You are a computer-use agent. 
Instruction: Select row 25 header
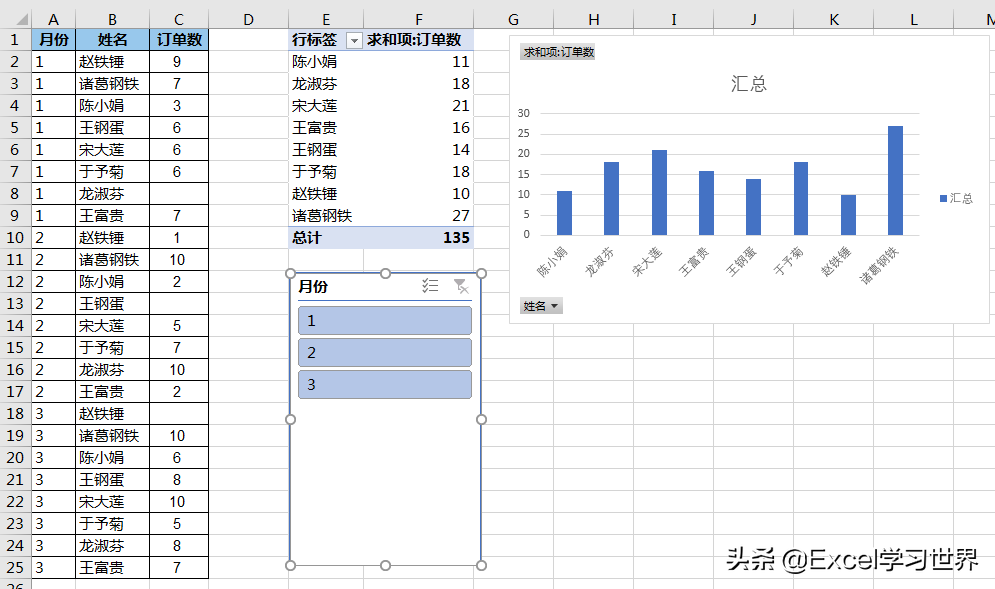15,567
